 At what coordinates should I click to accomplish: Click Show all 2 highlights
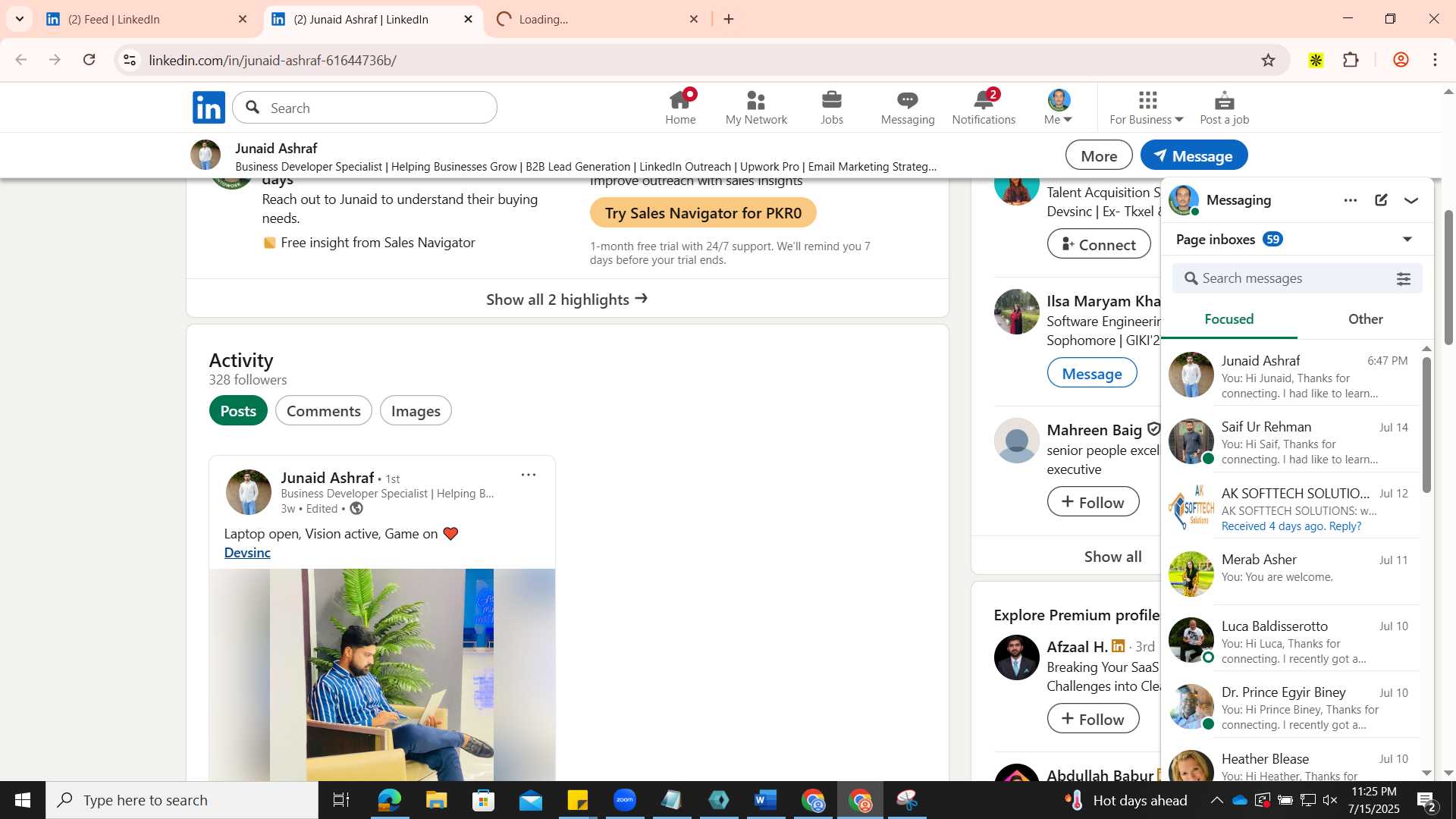(x=567, y=300)
